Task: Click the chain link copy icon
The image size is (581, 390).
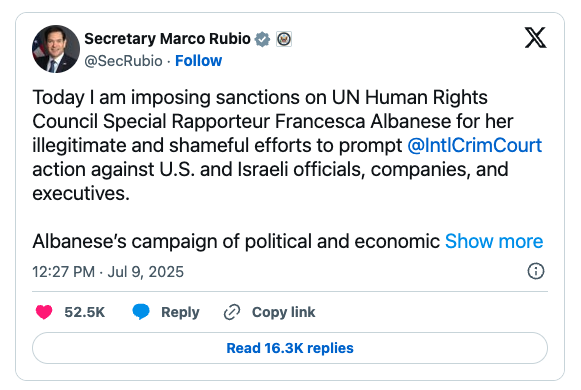Action: [232, 312]
